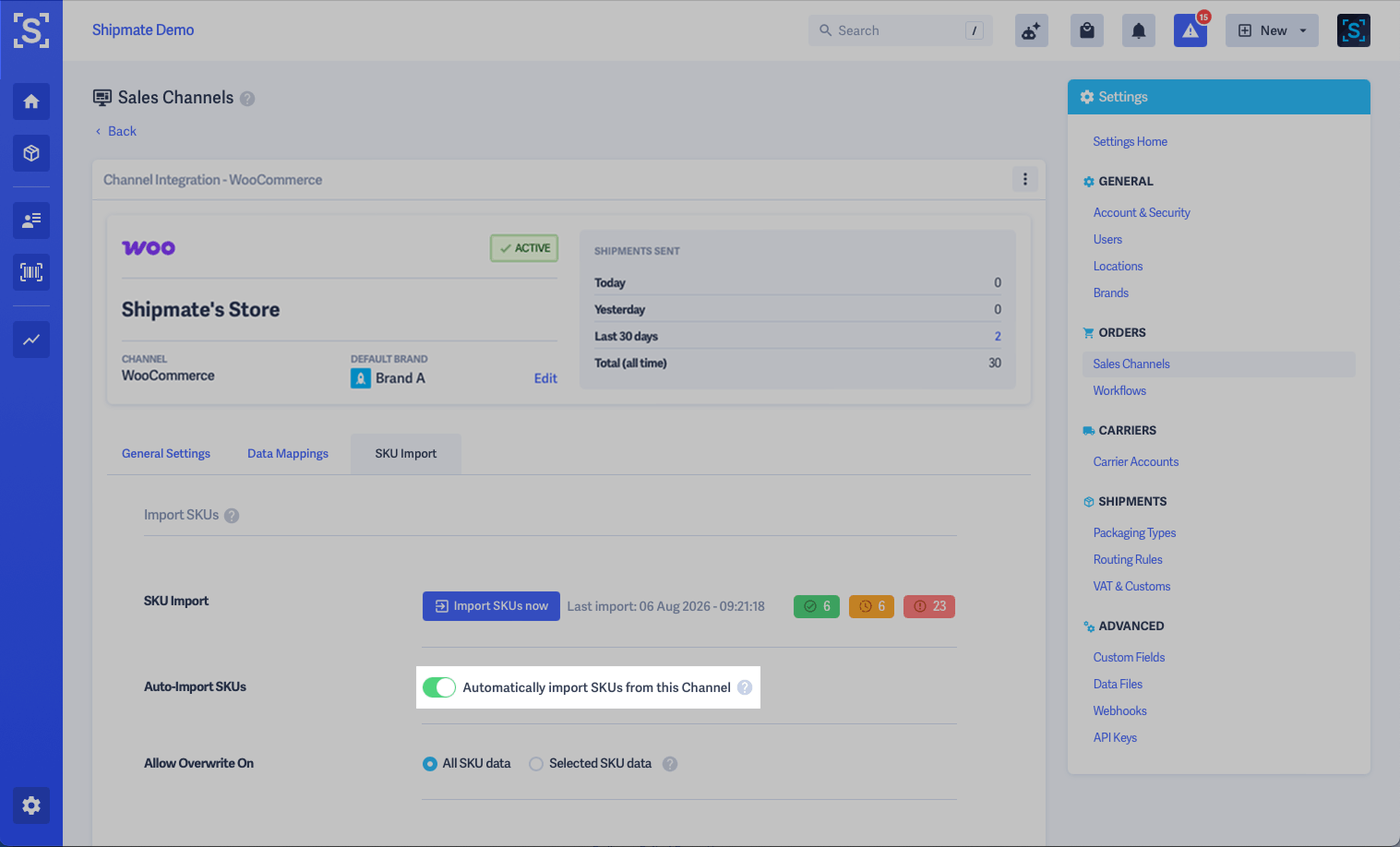Click the green 6 successful imports badge

(x=817, y=606)
